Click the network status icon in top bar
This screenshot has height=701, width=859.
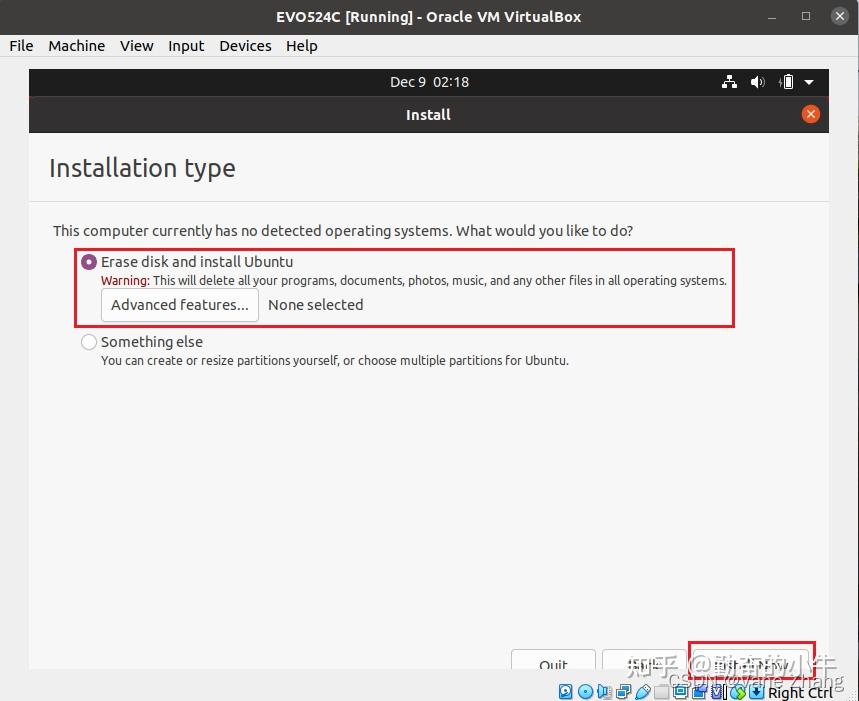coord(729,82)
